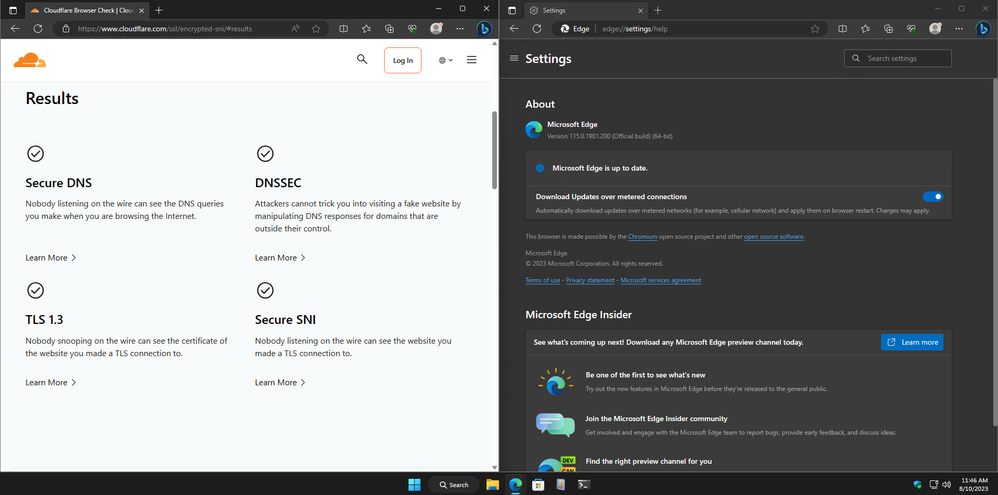Open profile avatar in Settings window
The height and width of the screenshot is (495, 998).
point(935,29)
